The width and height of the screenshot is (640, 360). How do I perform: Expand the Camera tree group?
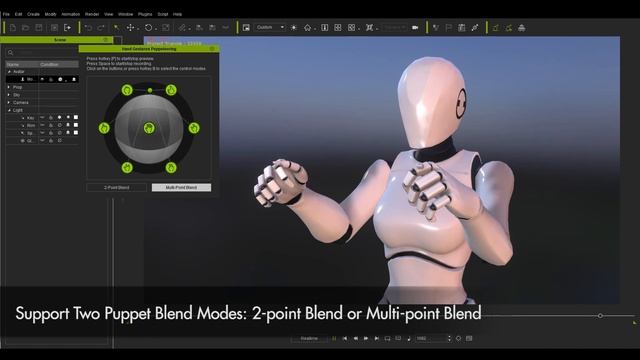(9, 102)
